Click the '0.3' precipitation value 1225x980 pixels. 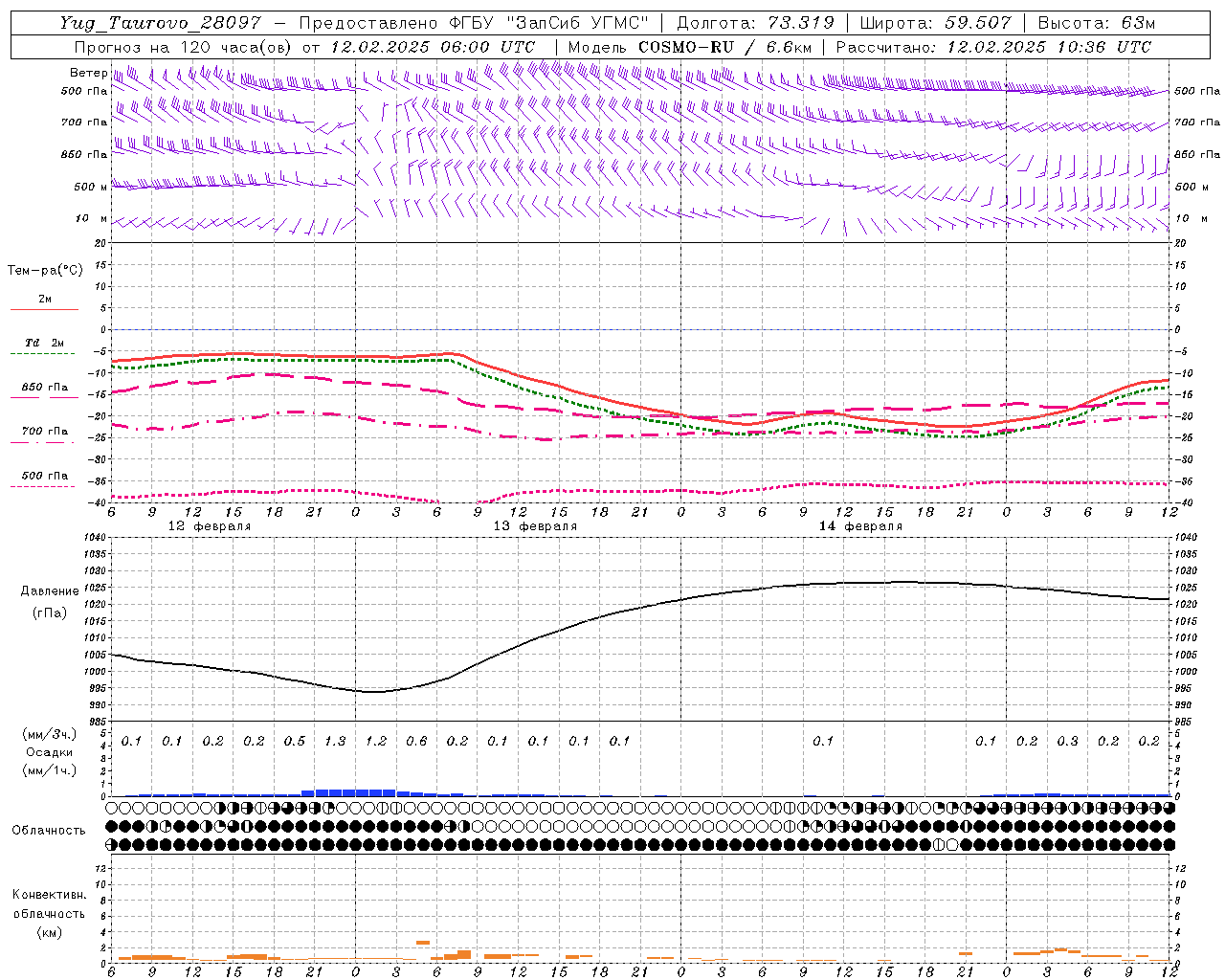point(1067,741)
